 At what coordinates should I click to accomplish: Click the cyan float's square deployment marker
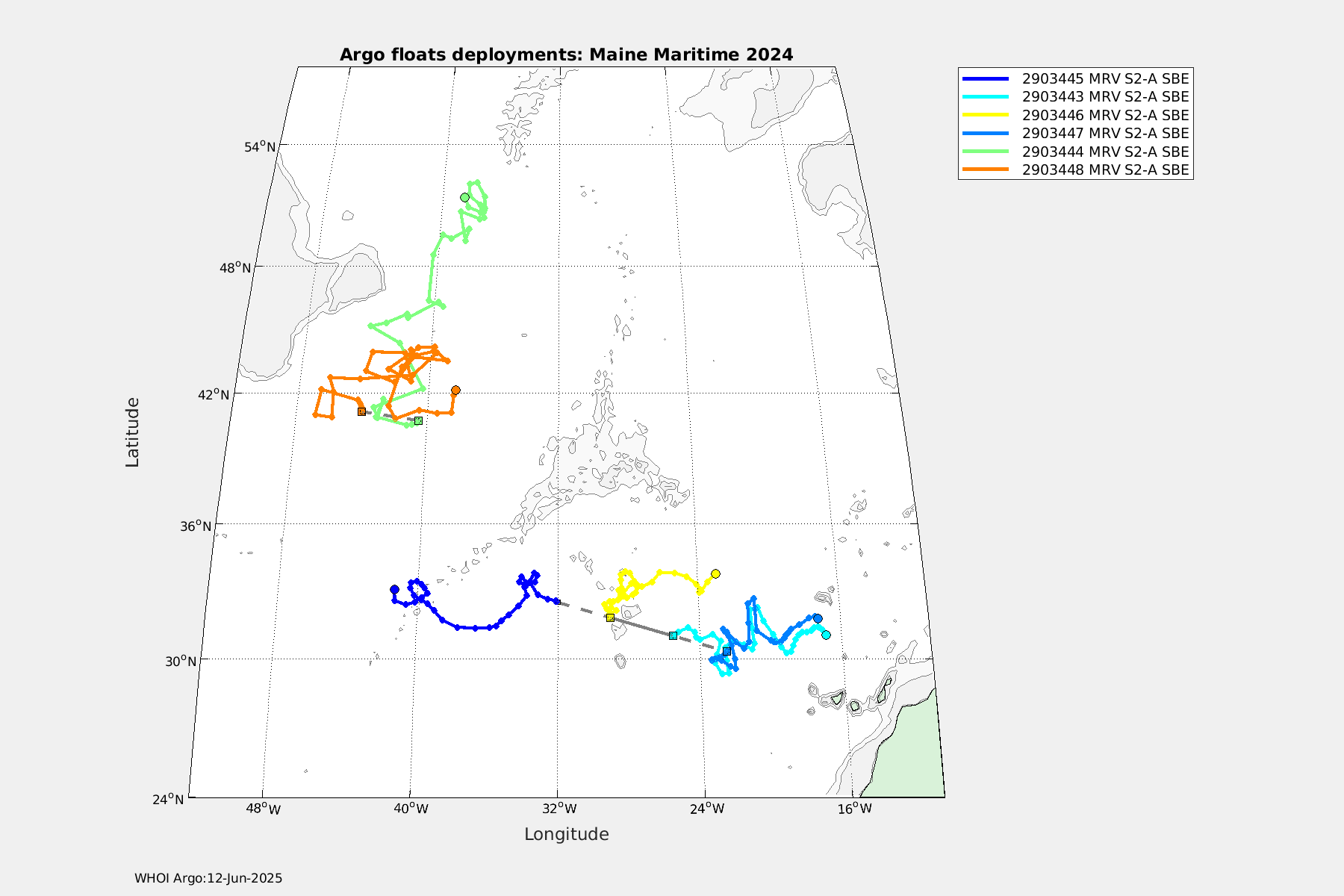[673, 635]
